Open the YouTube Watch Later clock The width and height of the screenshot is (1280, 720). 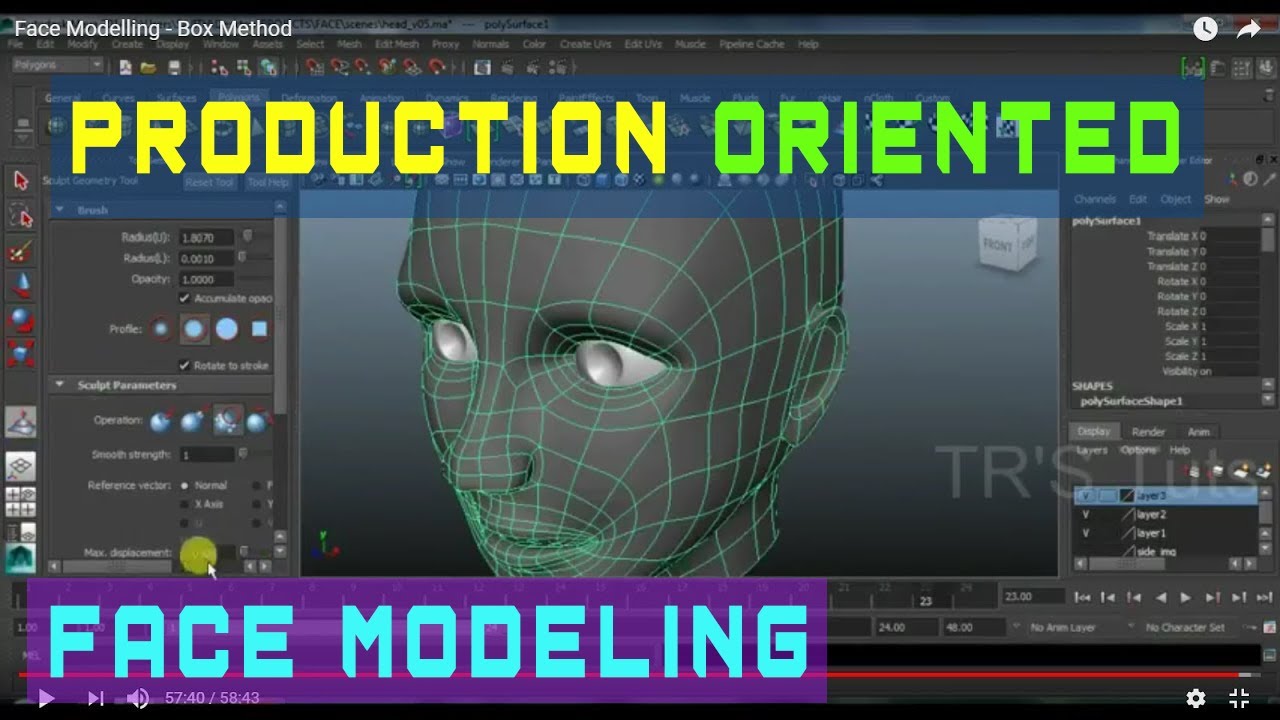click(x=1205, y=29)
